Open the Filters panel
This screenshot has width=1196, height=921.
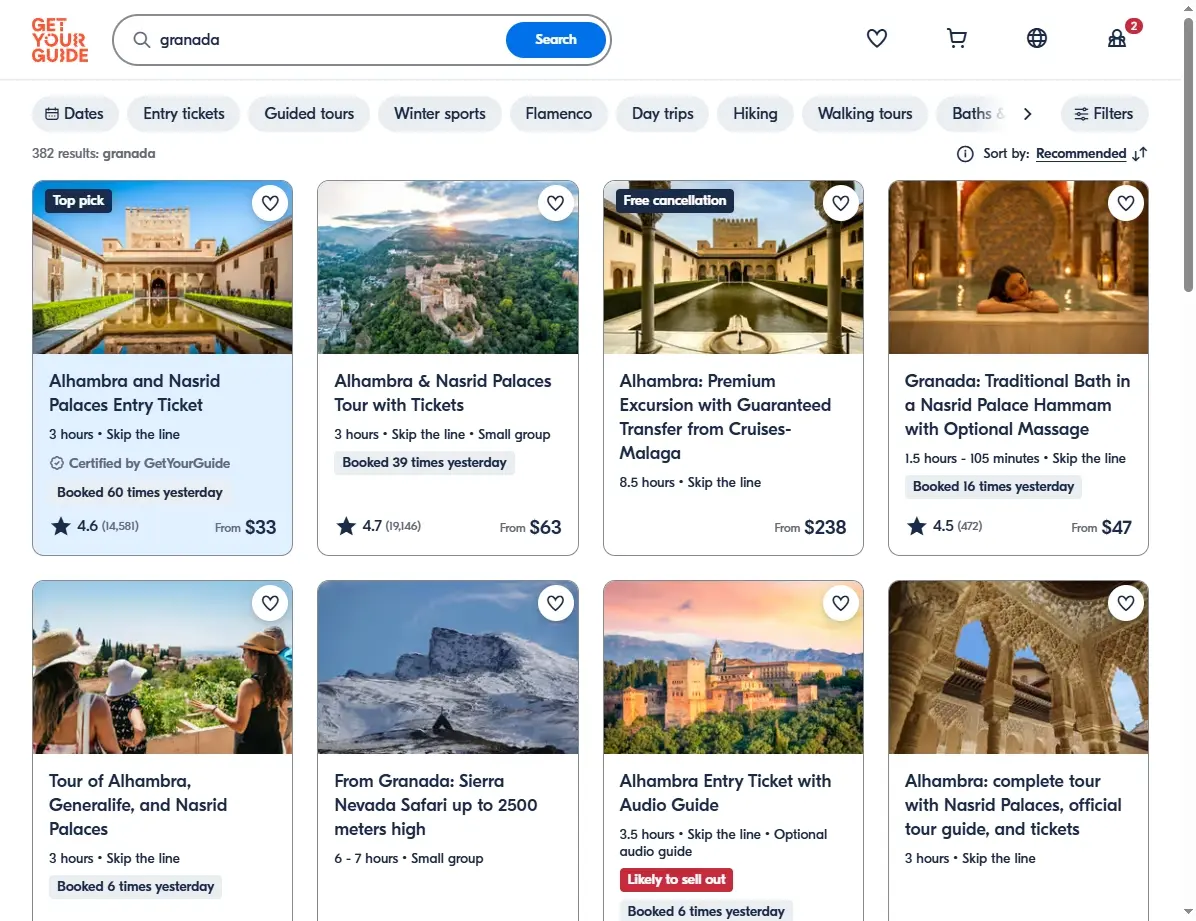point(1104,114)
